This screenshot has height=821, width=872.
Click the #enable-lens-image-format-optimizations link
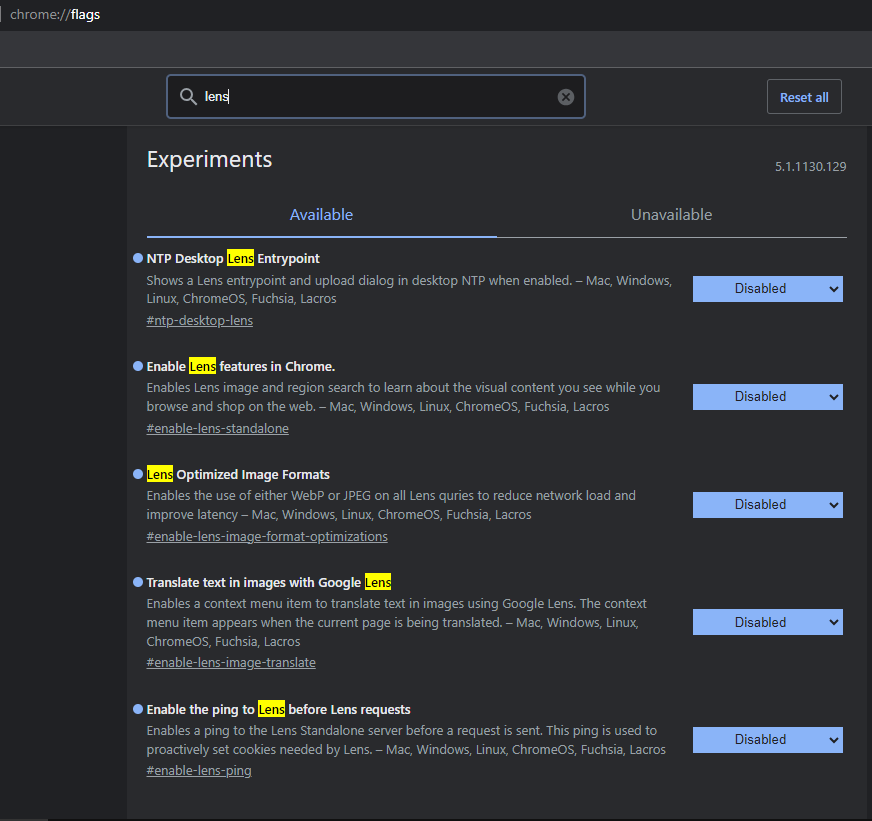point(267,536)
